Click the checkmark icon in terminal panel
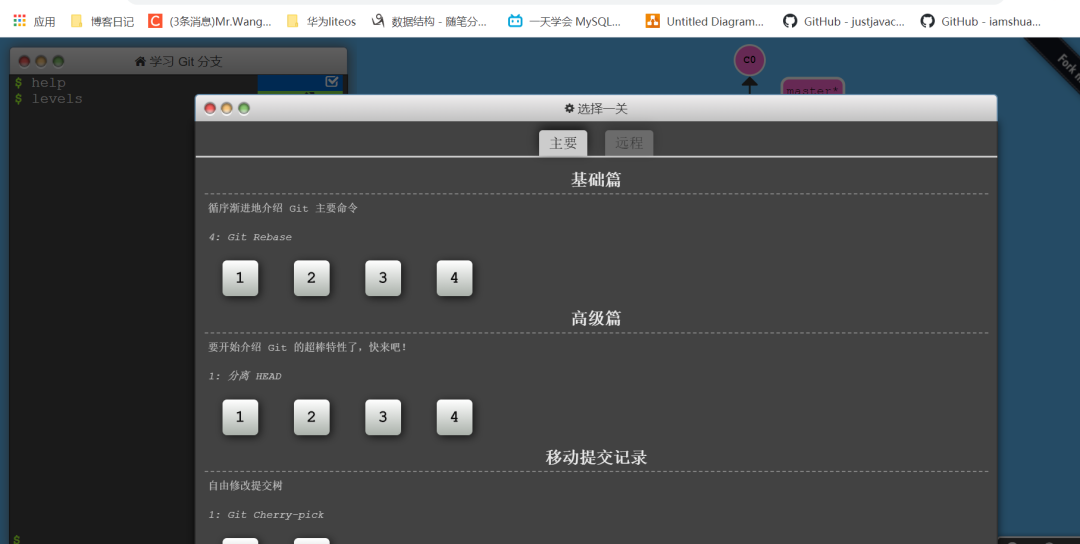This screenshot has height=544, width=1080. pos(332,82)
